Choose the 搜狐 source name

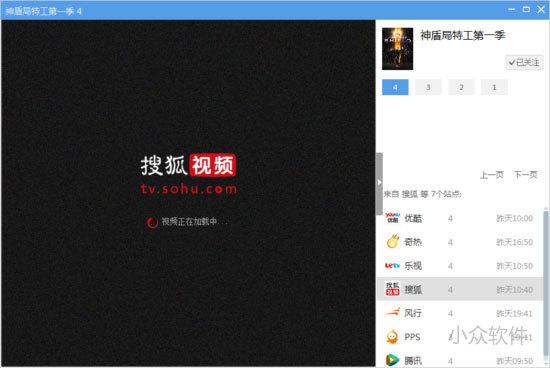tap(413, 289)
